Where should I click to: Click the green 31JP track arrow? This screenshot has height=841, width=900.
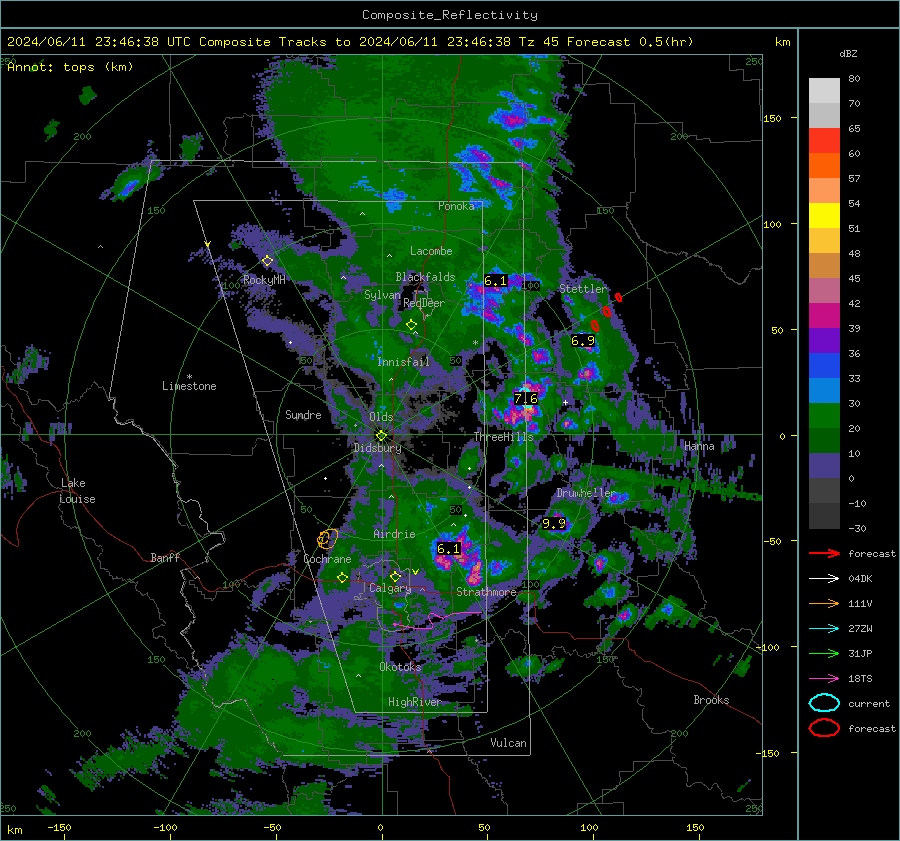click(824, 653)
